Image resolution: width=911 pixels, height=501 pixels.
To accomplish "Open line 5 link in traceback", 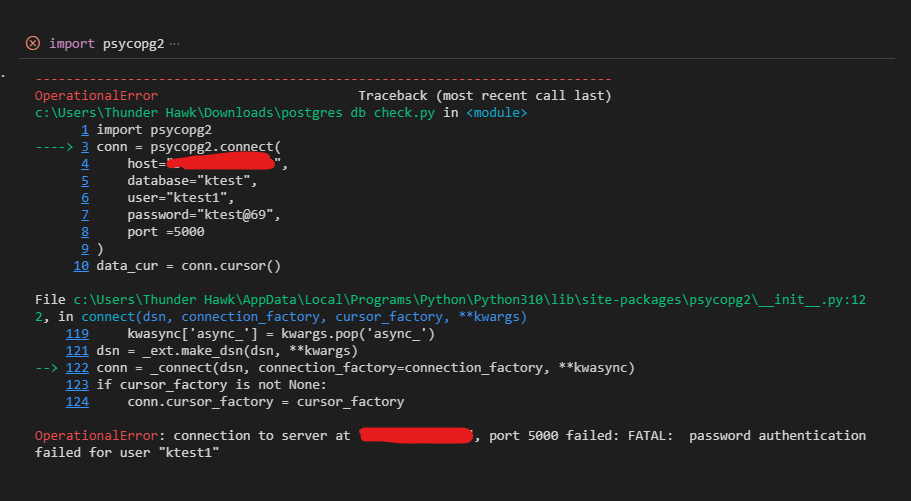I will pos(85,181).
